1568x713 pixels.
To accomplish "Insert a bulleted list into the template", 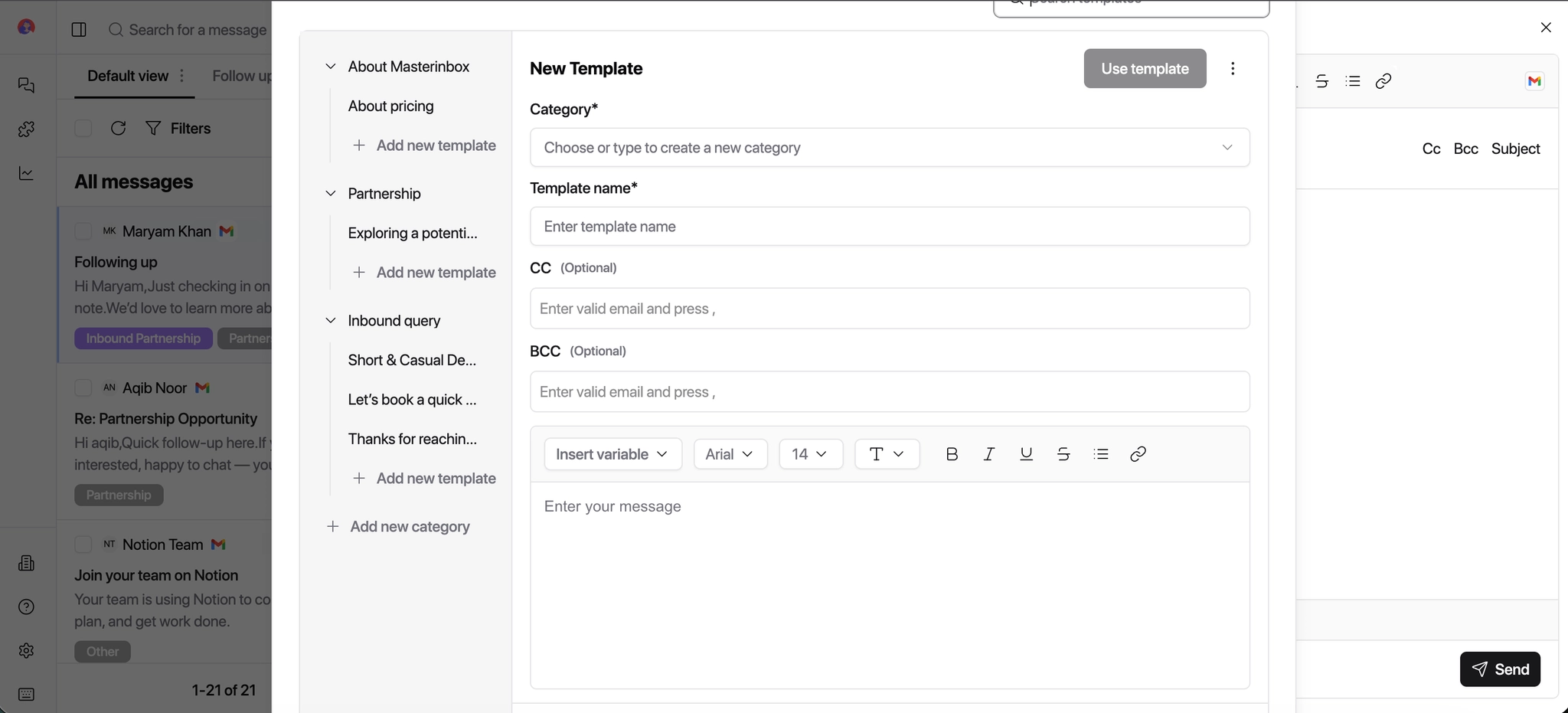I will [1100, 454].
